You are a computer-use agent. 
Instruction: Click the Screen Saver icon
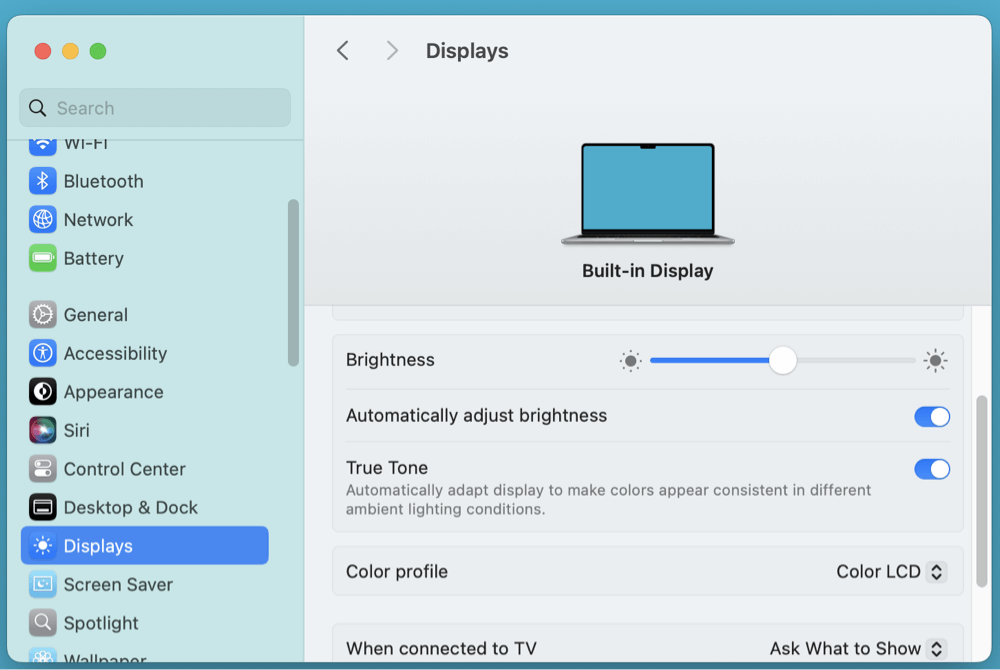(42, 584)
